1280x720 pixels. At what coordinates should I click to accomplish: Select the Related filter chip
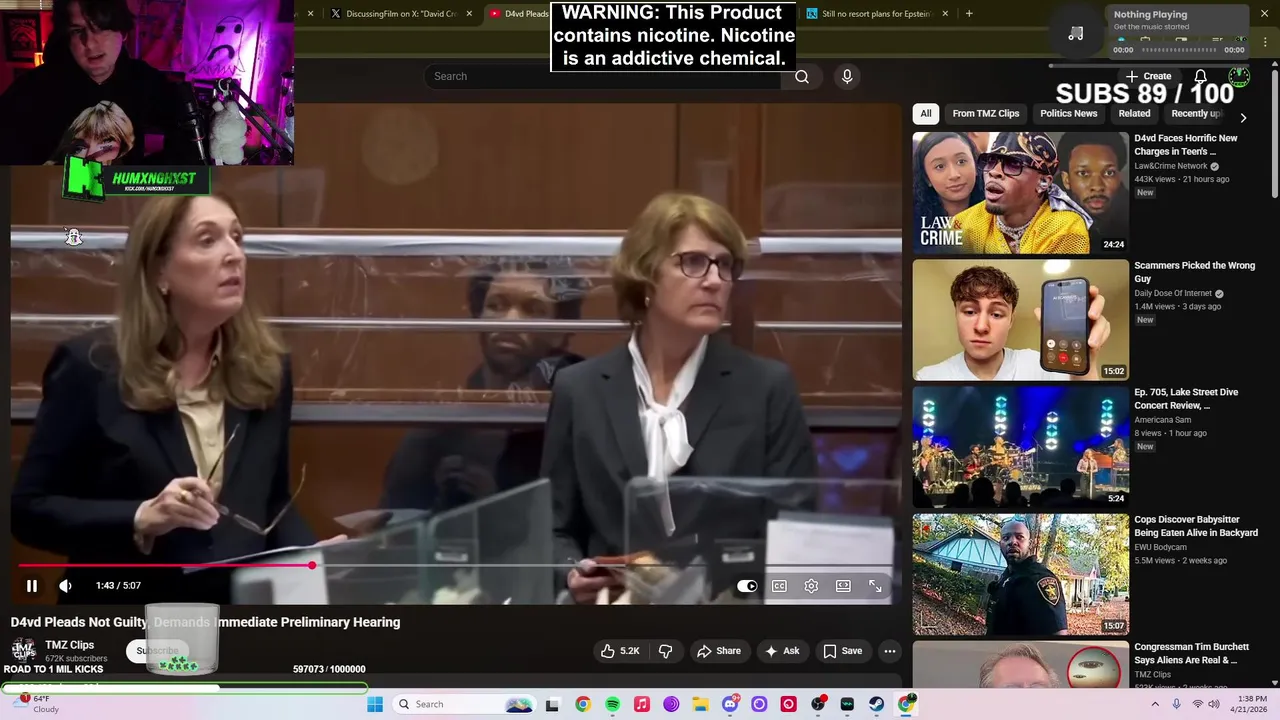click(1134, 114)
